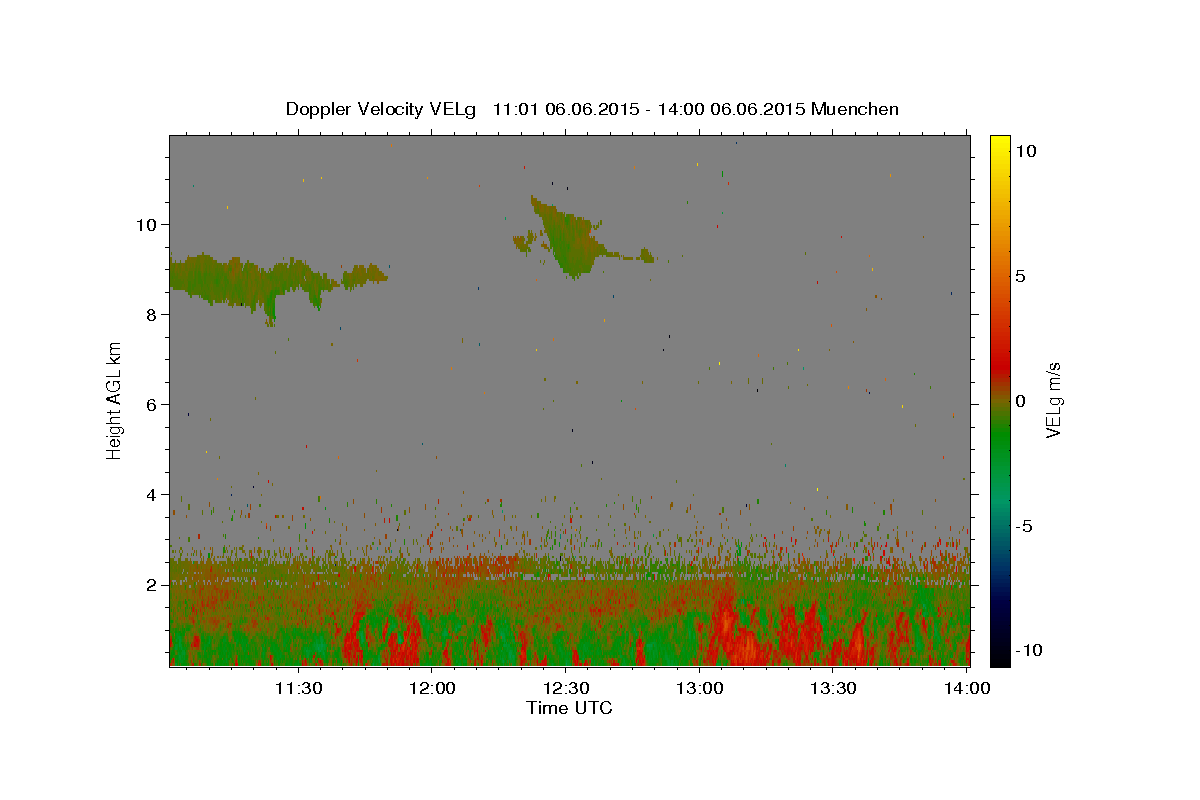Click the 13:00 time tick label
Viewport: 1200px width, 800px height.
[x=699, y=688]
